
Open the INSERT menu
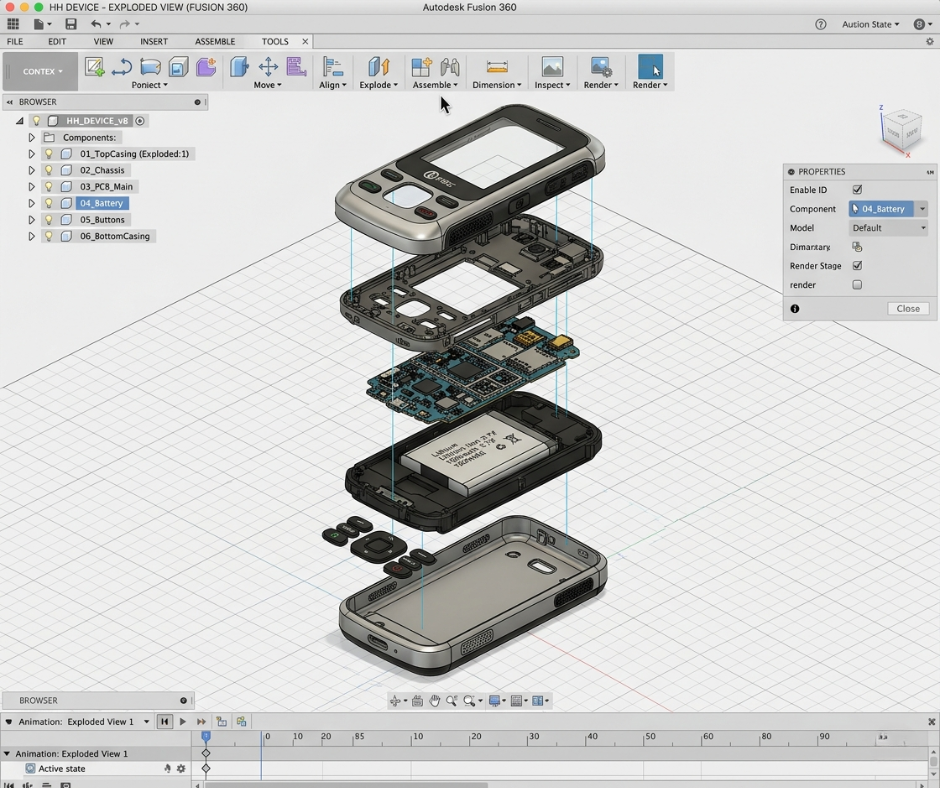click(x=154, y=41)
